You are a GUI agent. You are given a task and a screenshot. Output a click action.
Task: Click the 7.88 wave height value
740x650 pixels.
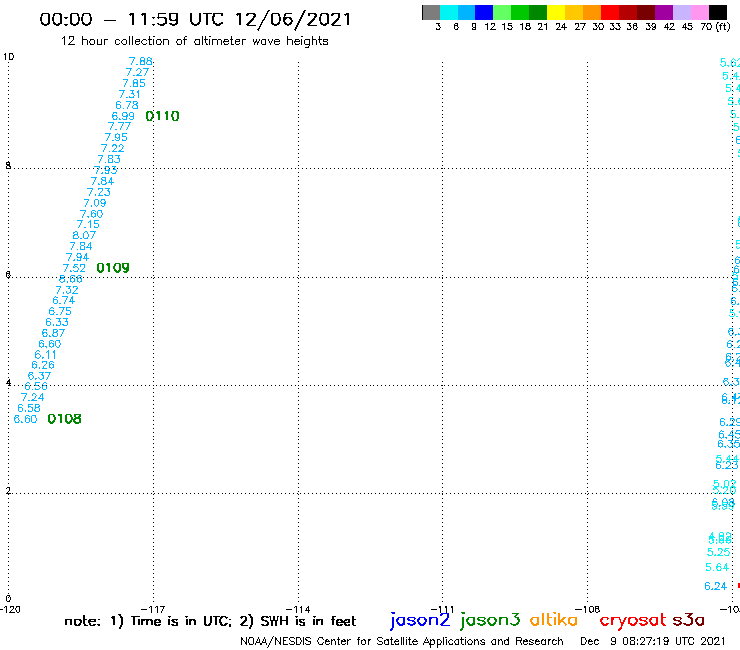tap(141, 61)
